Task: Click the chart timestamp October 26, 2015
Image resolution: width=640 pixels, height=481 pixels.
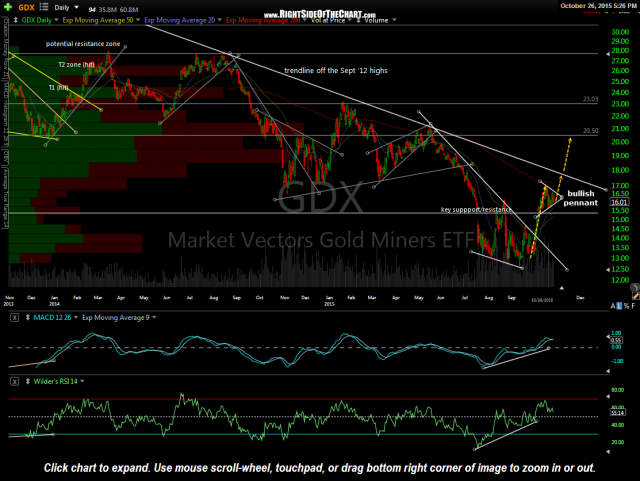Action: point(598,6)
